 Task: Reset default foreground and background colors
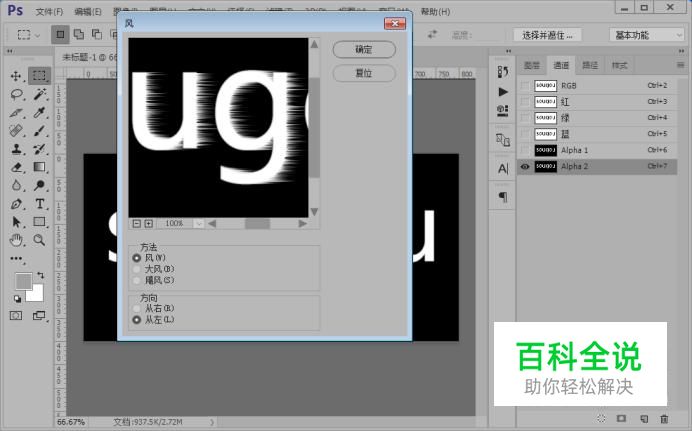(17, 299)
